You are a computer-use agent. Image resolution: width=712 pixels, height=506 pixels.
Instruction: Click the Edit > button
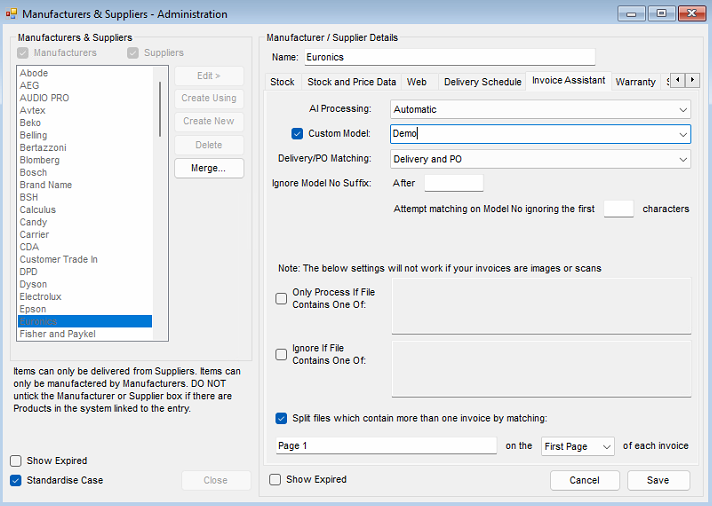208,76
